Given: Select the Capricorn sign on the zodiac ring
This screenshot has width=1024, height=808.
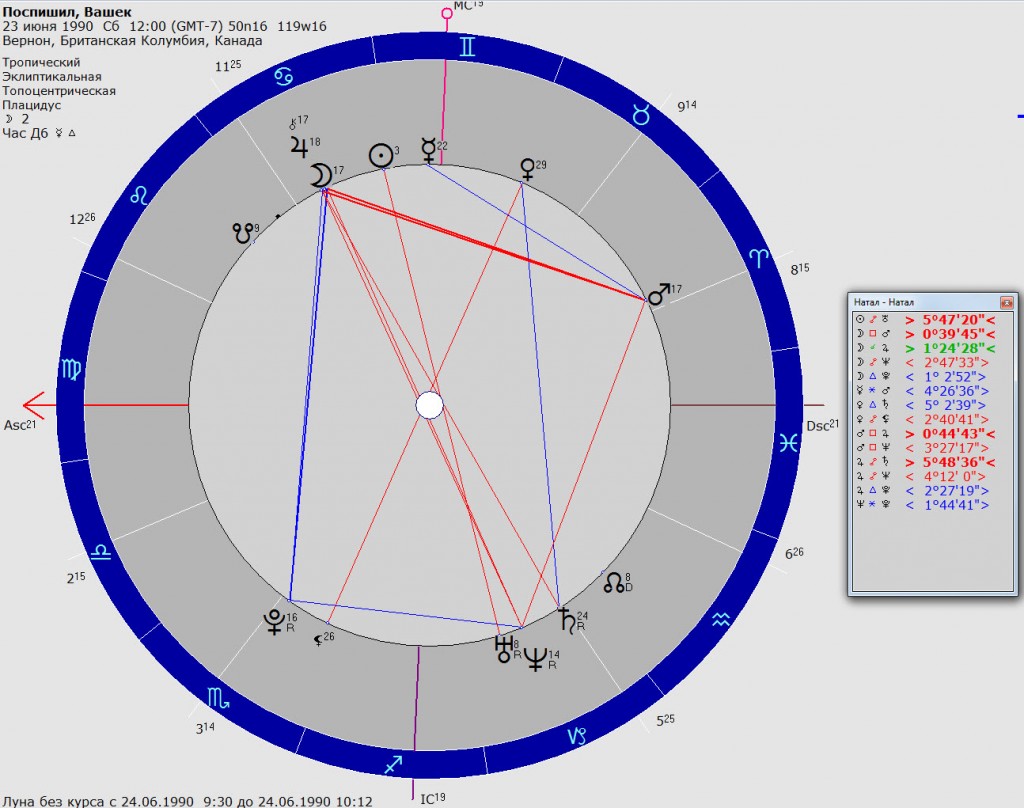Looking at the screenshot, I should 577,736.
